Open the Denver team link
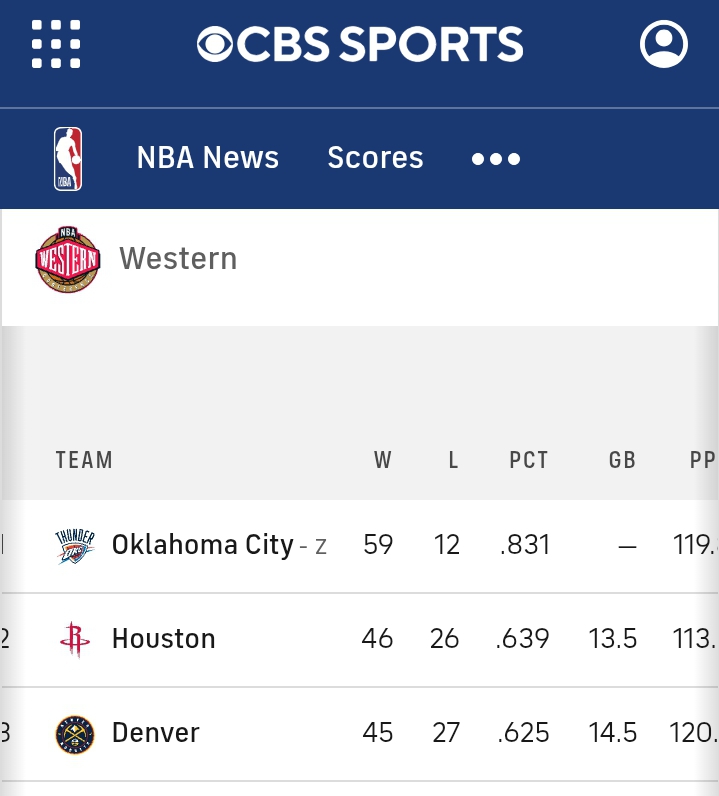This screenshot has width=719, height=796. pyautogui.click(x=155, y=733)
